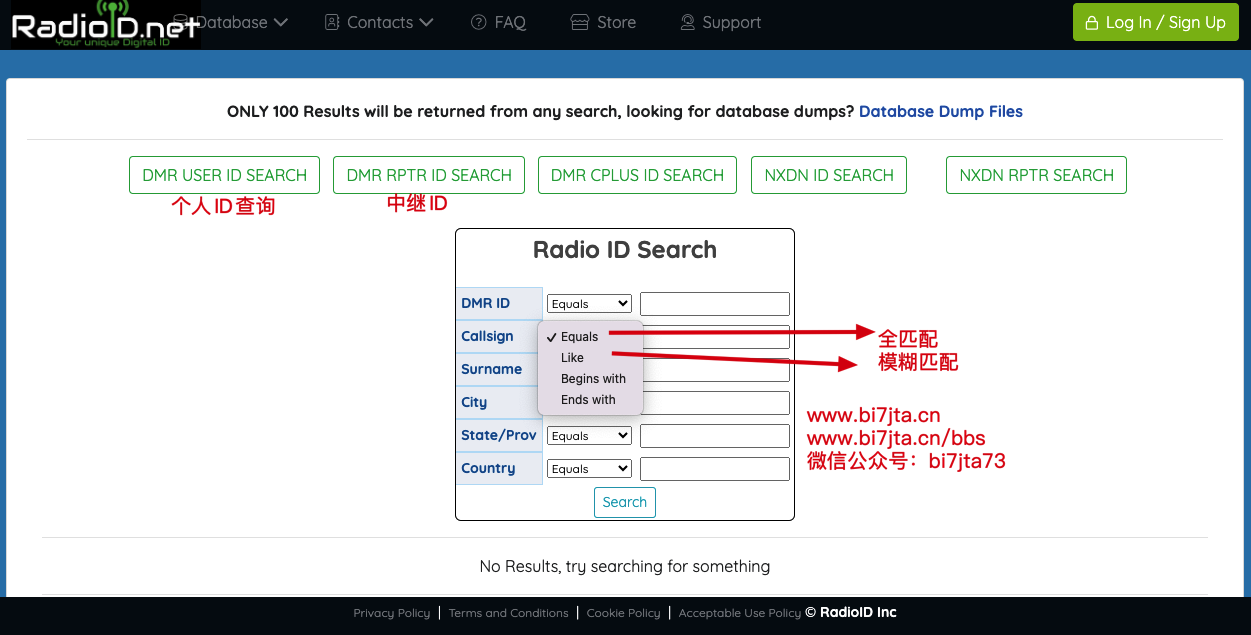The image size is (1251, 635).
Task: Open the Privacy Policy link
Action: (x=391, y=613)
